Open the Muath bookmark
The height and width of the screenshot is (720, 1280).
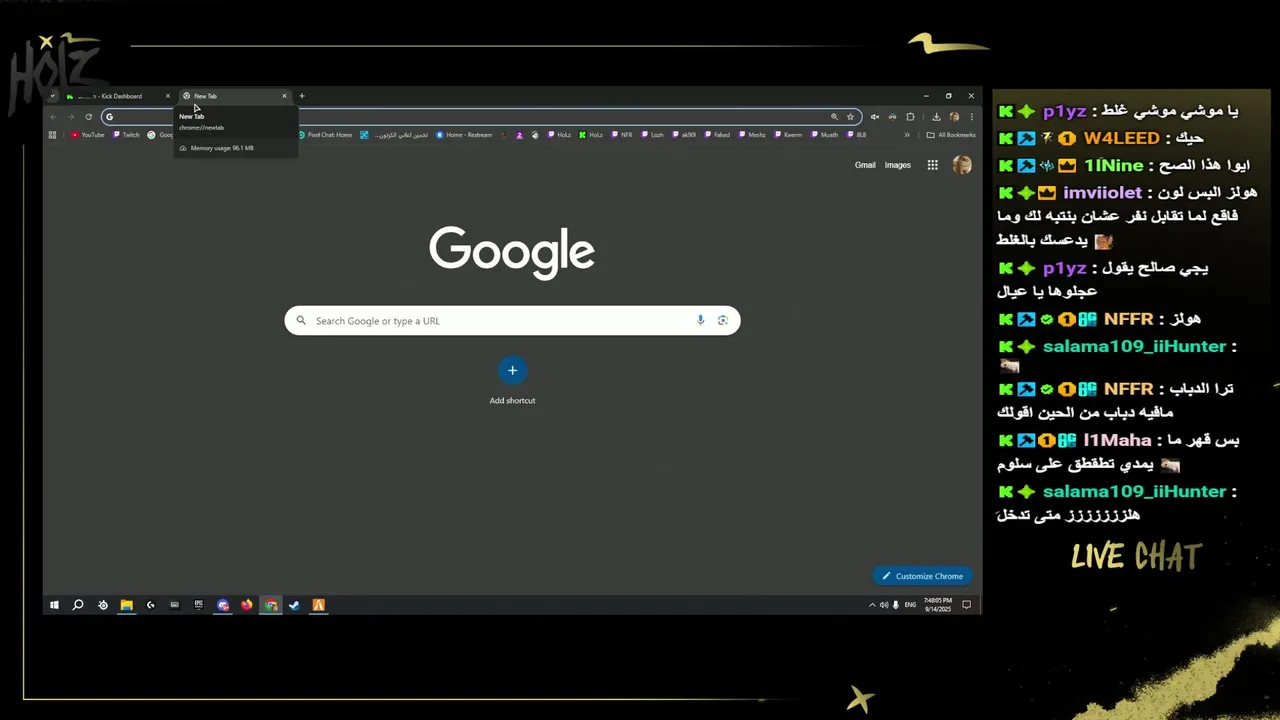[825, 135]
